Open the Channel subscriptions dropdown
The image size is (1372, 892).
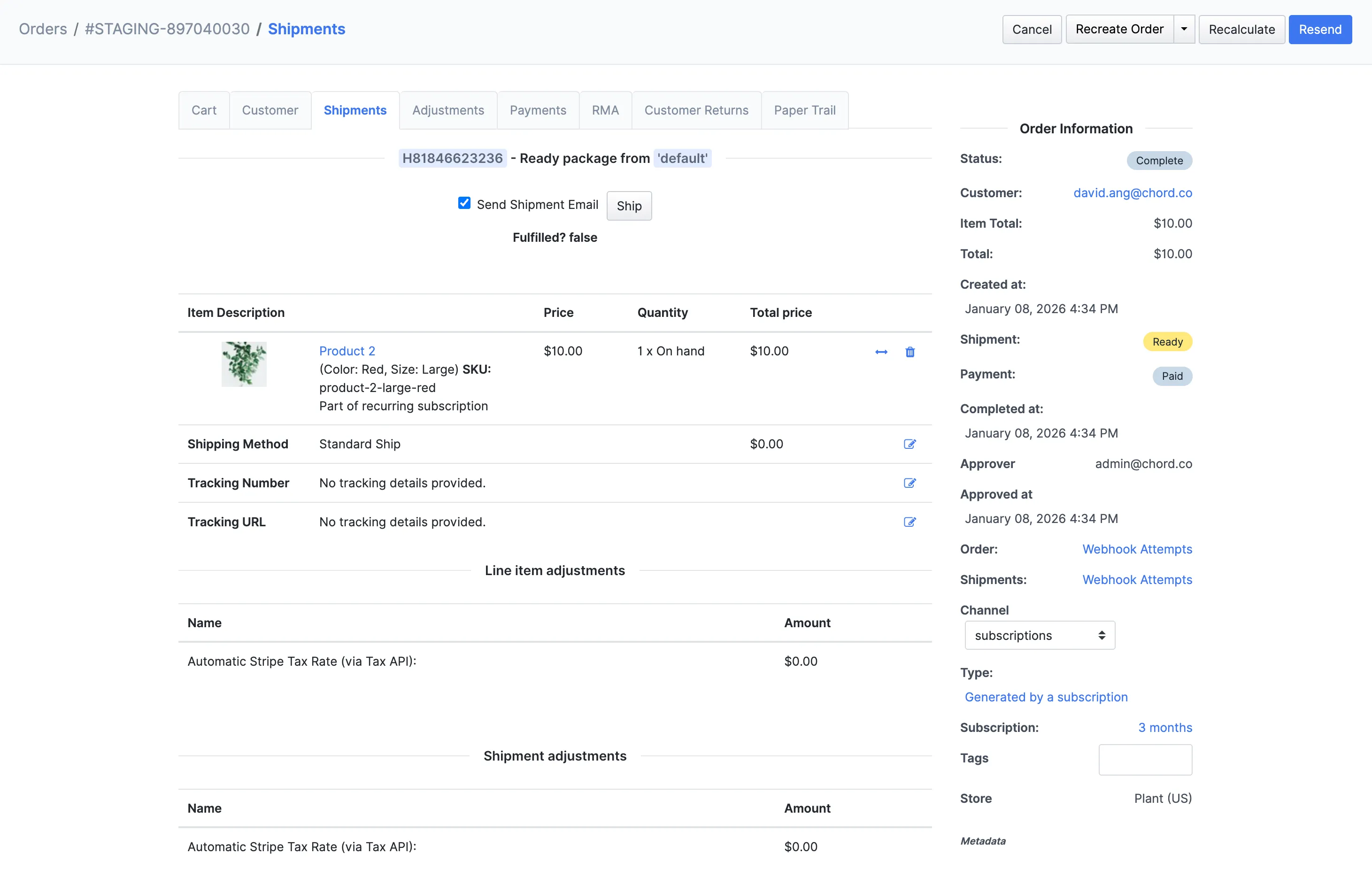(x=1040, y=636)
